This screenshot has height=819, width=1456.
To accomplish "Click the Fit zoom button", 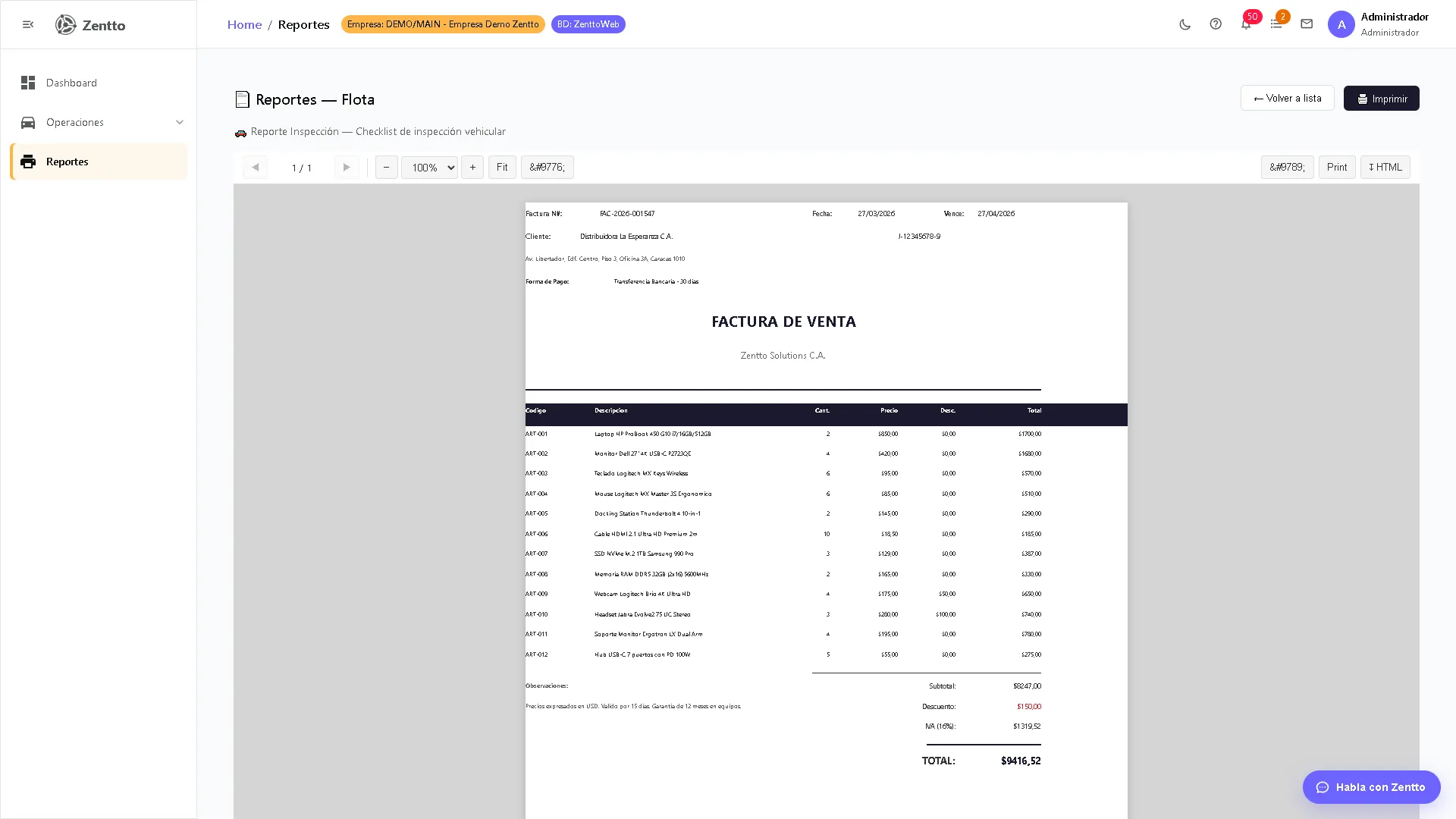I will (x=502, y=168).
